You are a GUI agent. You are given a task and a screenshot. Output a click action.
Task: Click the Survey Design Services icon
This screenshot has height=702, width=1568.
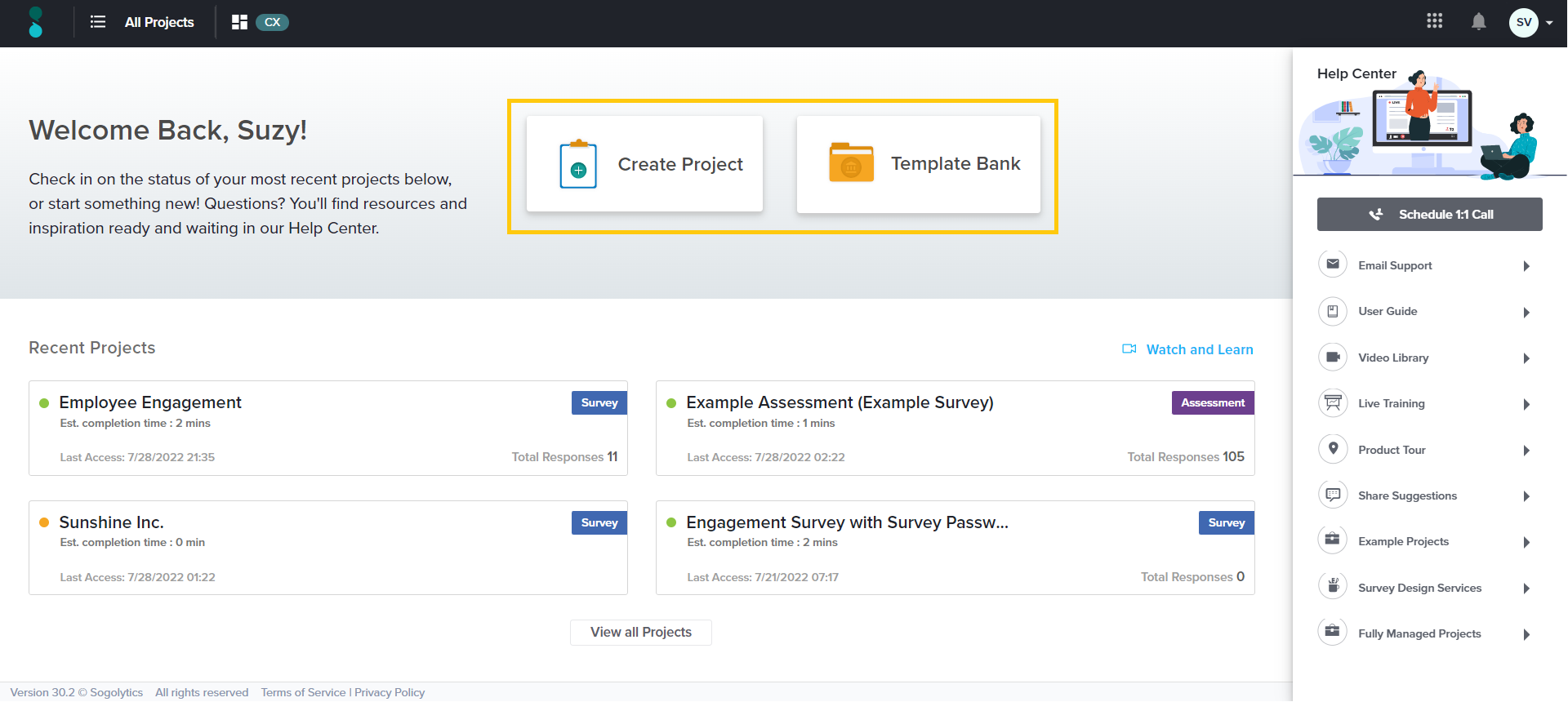click(1333, 586)
